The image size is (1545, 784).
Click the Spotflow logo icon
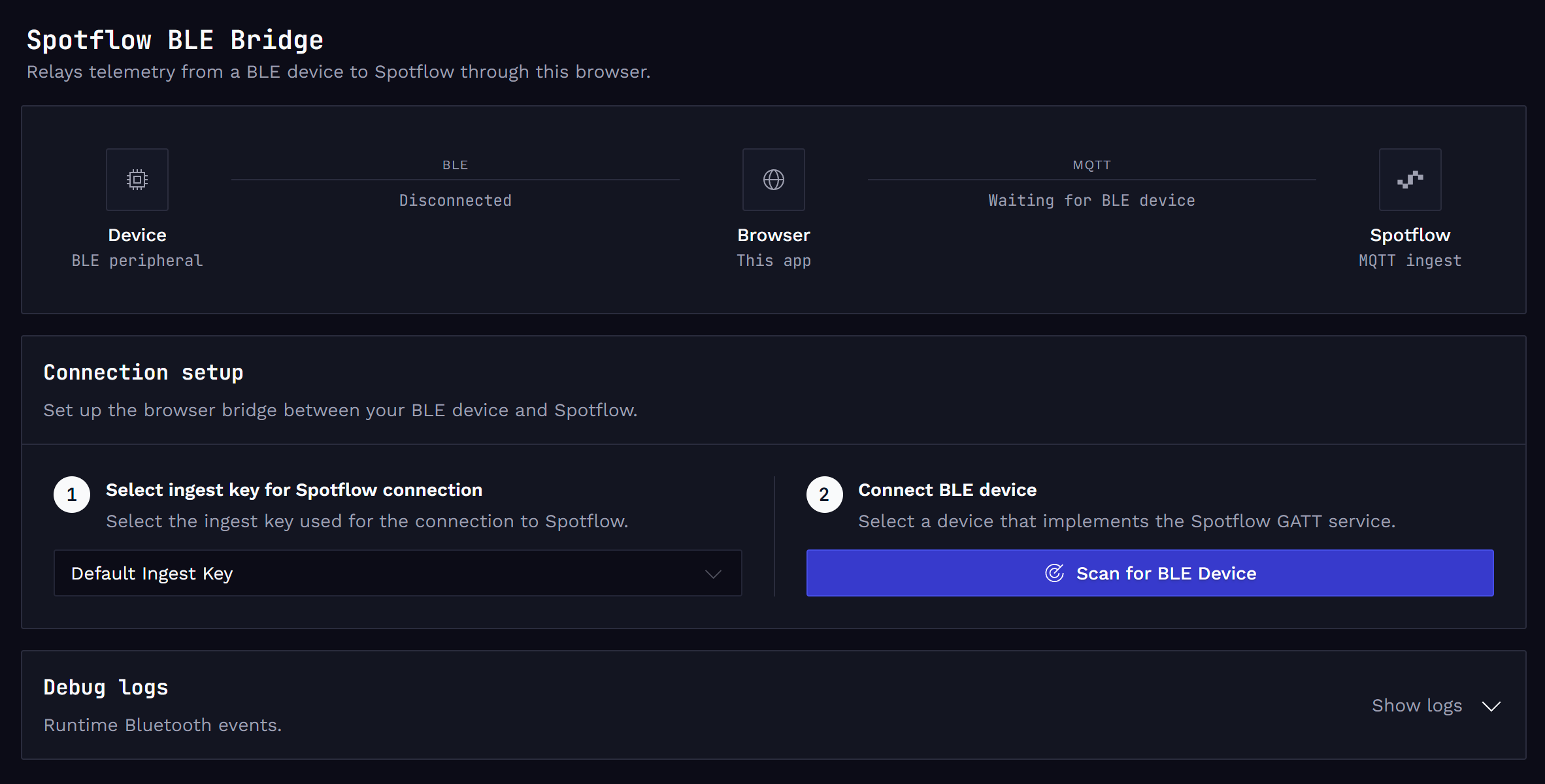tap(1410, 180)
